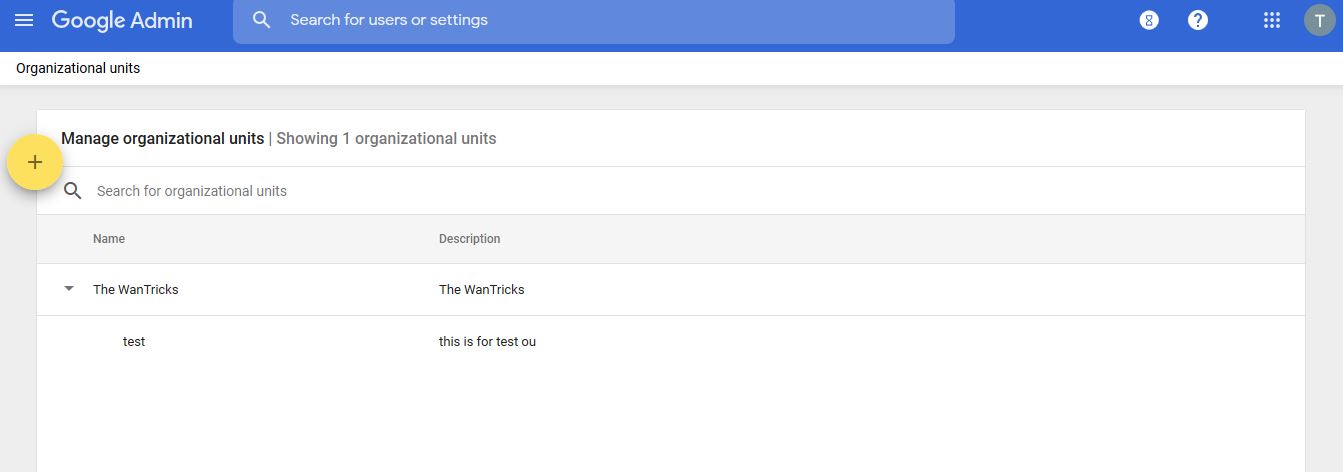Open the account avatar labeled T
Image resolution: width=1343 pixels, height=472 pixels.
click(1320, 20)
